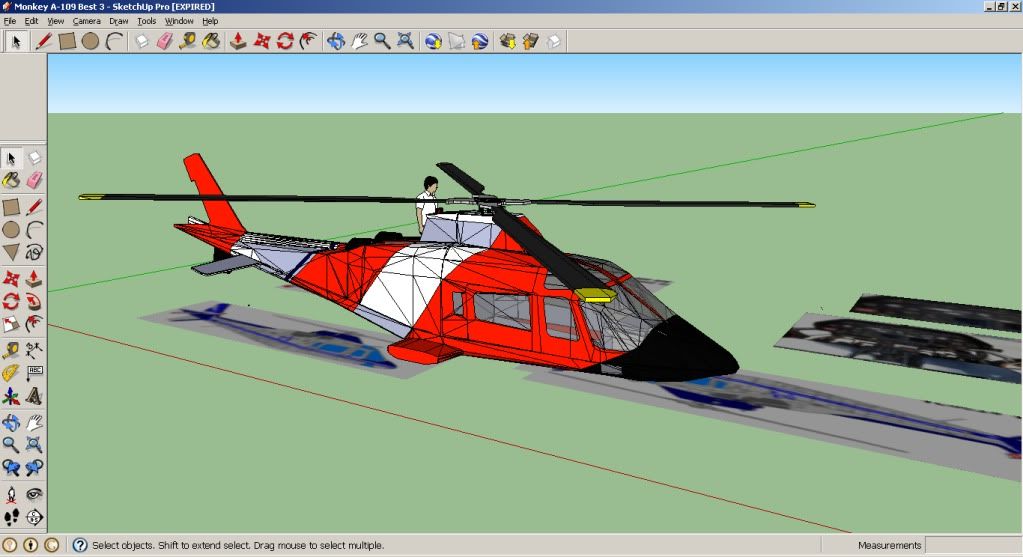Viewport: 1023px width, 557px height.
Task: Activate the Orbit tool in top toolbar
Action: tap(336, 41)
